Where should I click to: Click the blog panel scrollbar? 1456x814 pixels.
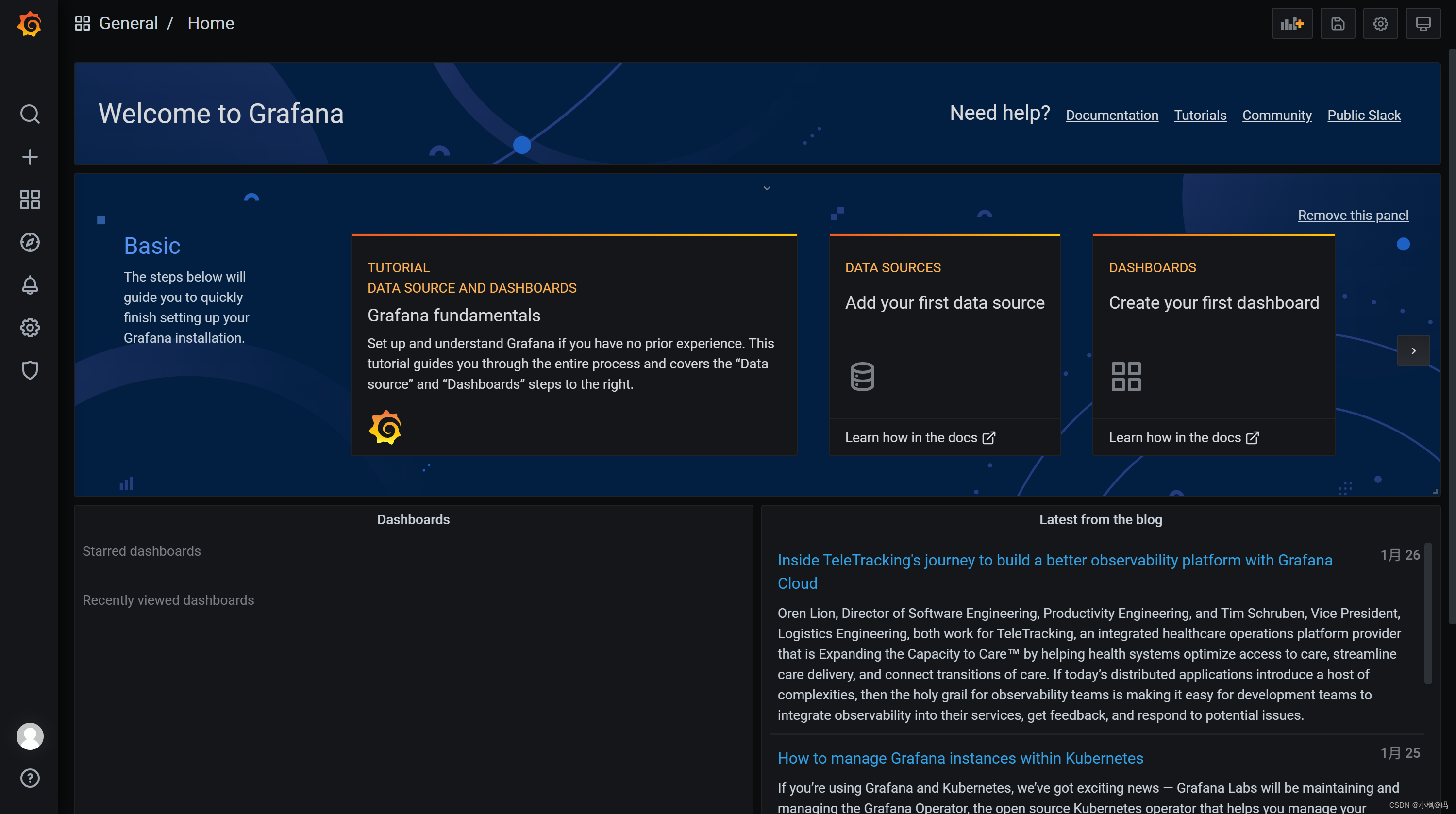(x=1428, y=614)
